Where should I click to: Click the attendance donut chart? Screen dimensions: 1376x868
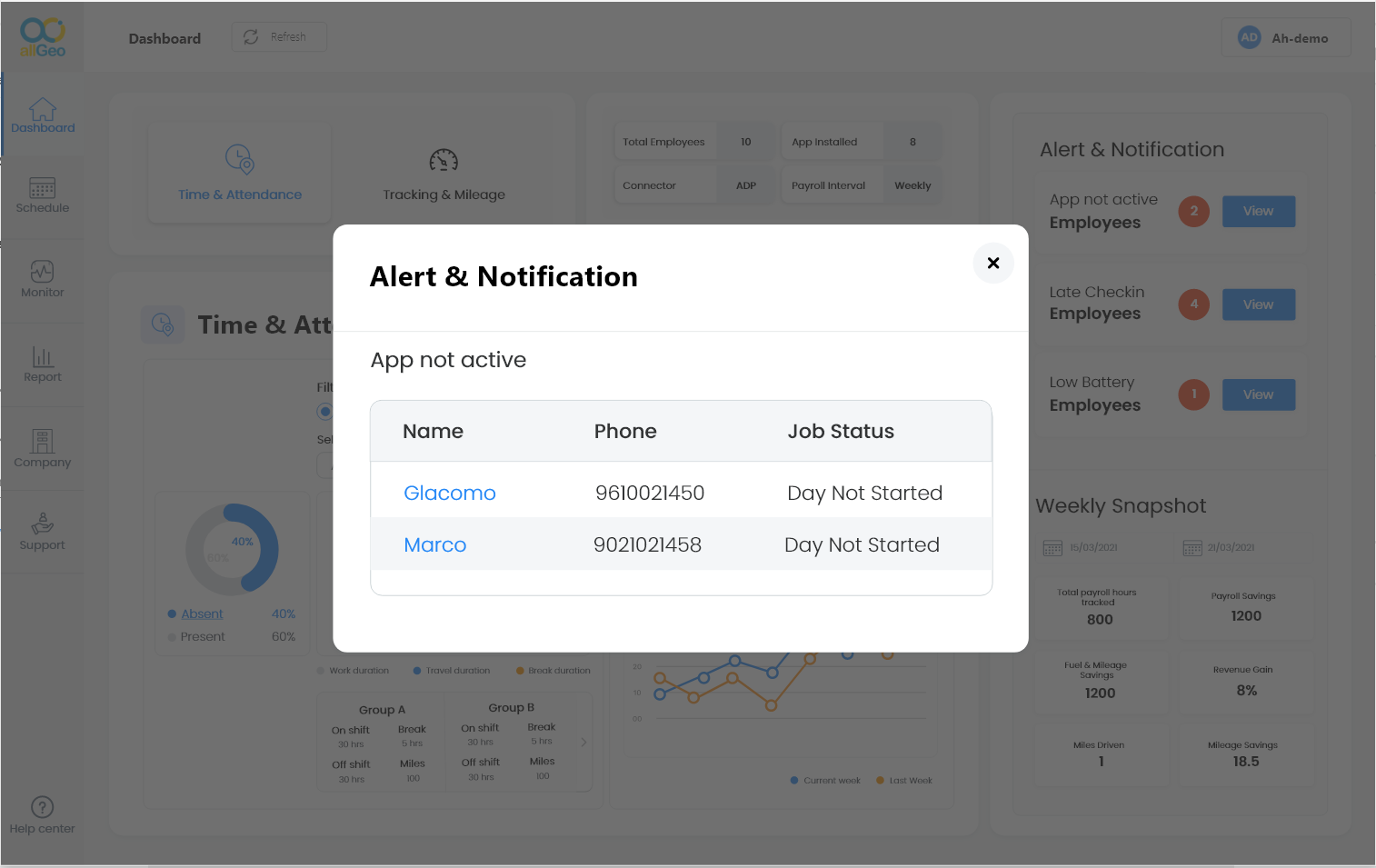[x=232, y=550]
